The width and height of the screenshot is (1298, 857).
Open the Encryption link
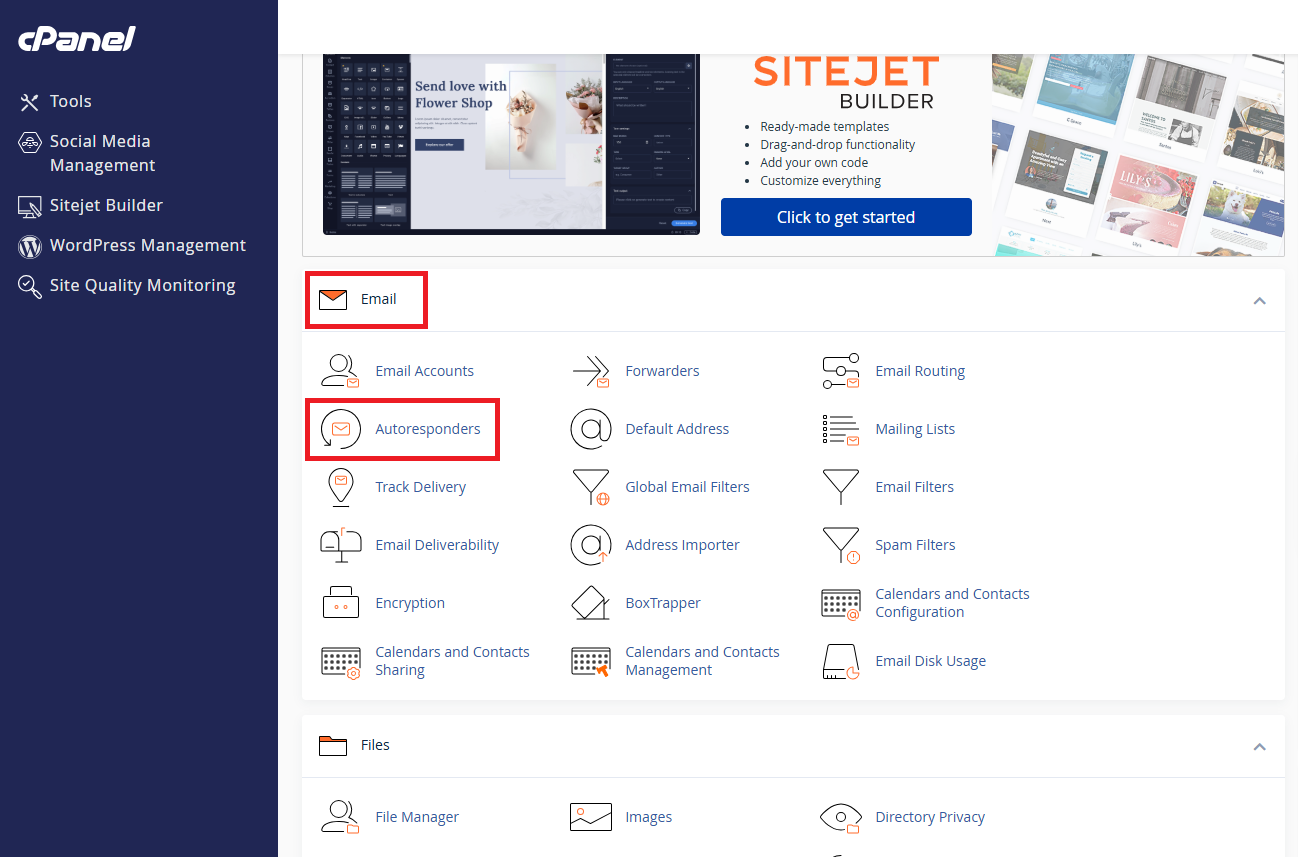410,603
